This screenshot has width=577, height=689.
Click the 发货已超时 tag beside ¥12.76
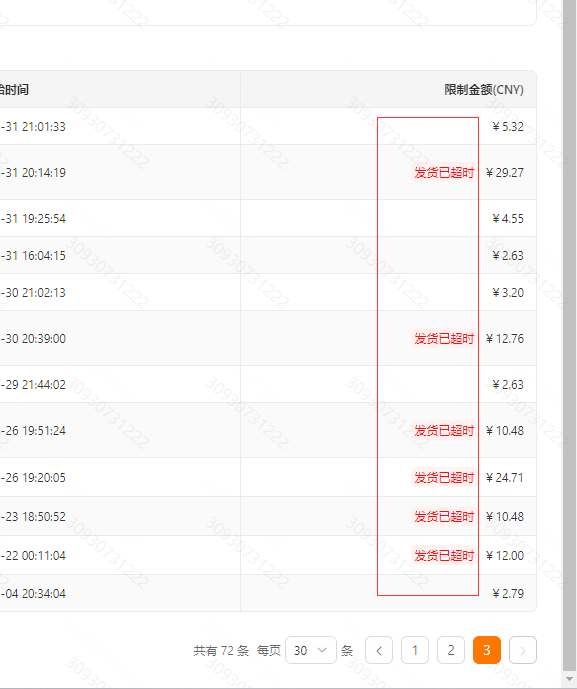tap(444, 338)
